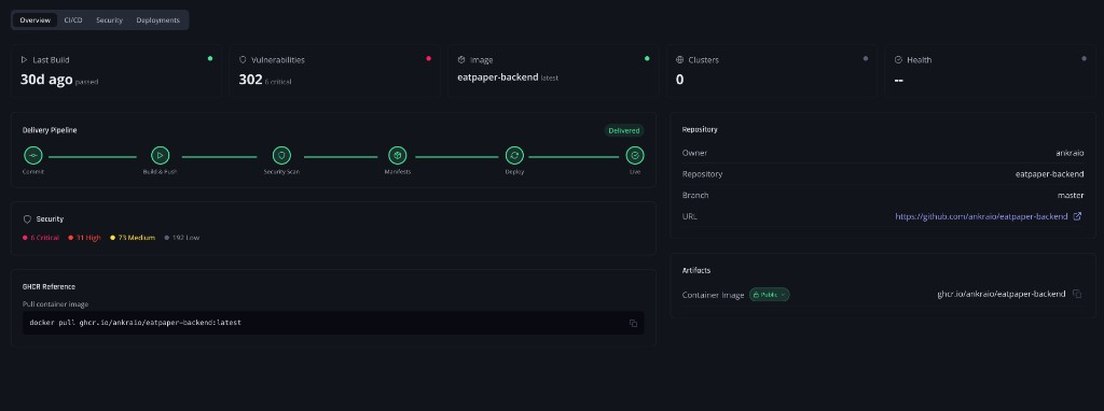This screenshot has width=1104, height=411.
Task: Click the Health check icon
Action: click(x=898, y=60)
